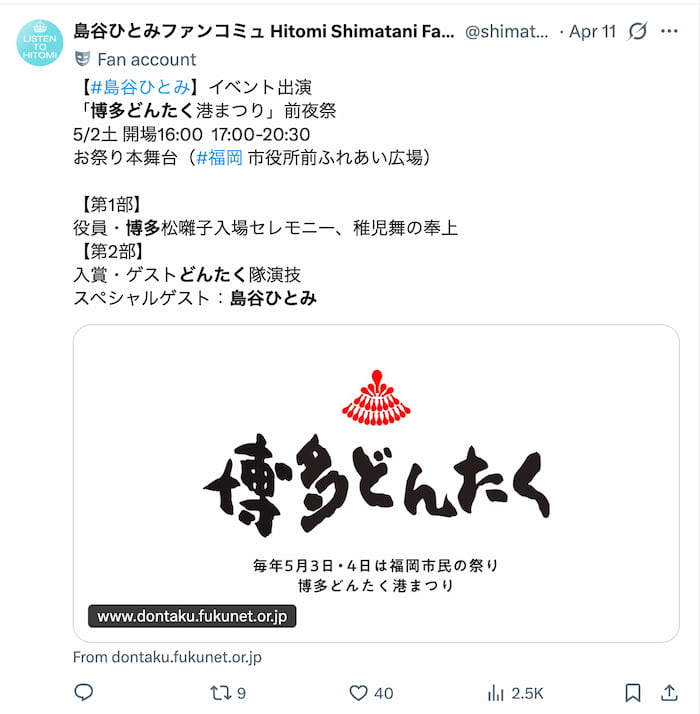Click the Fan account label
Screen dimensions: 700x714
[x=147, y=59]
